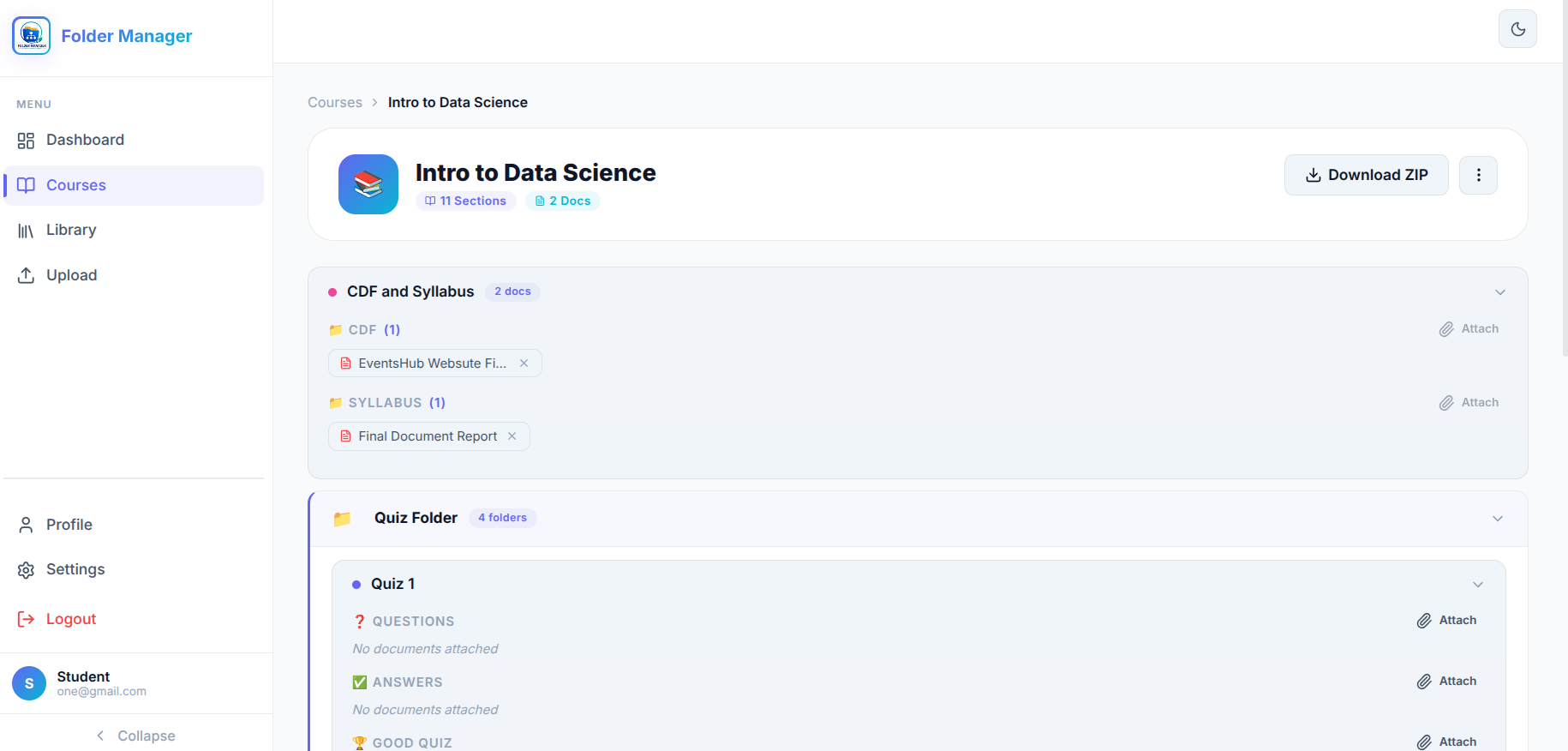Attach a document to the CDF folder
This screenshot has width=1568, height=751.
click(1469, 329)
